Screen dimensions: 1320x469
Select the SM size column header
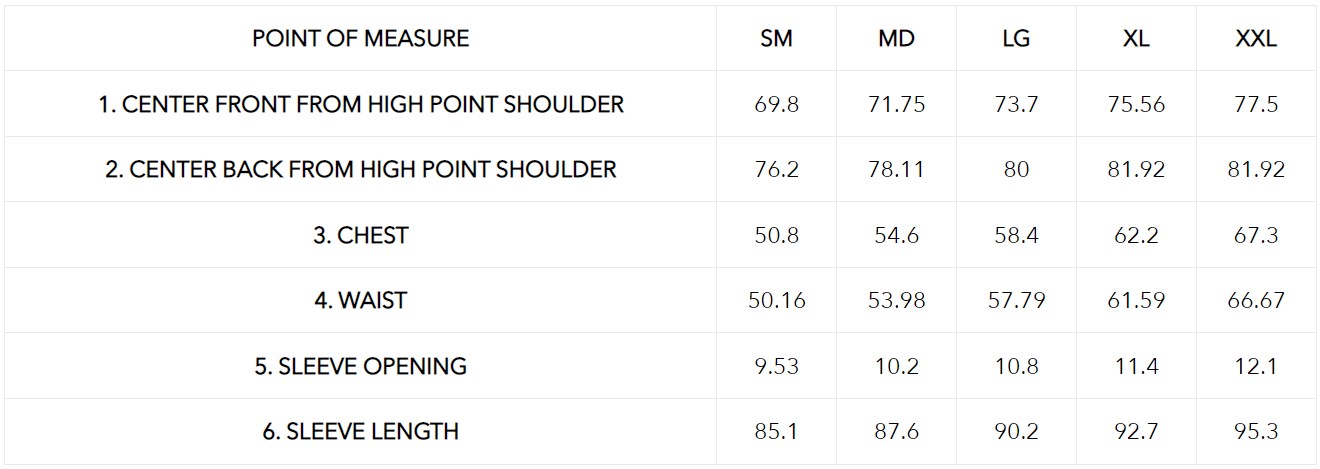776,39
